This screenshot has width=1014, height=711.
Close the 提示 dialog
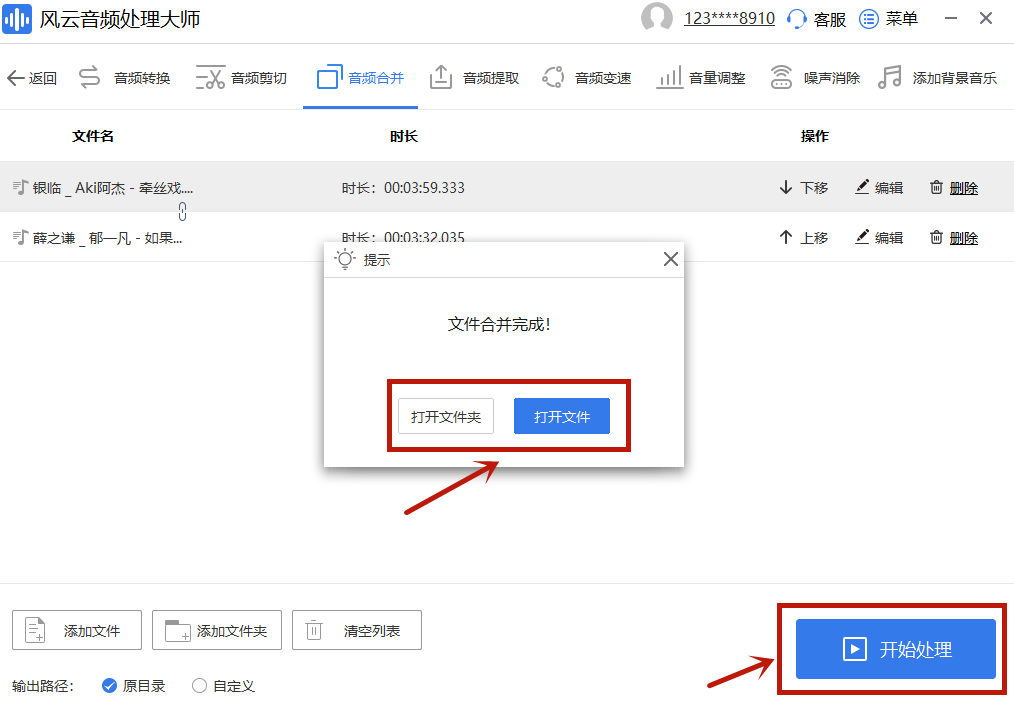[671, 259]
